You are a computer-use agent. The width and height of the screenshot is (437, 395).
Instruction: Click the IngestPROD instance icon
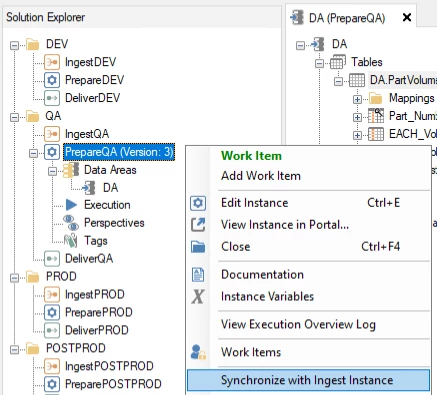(52, 294)
